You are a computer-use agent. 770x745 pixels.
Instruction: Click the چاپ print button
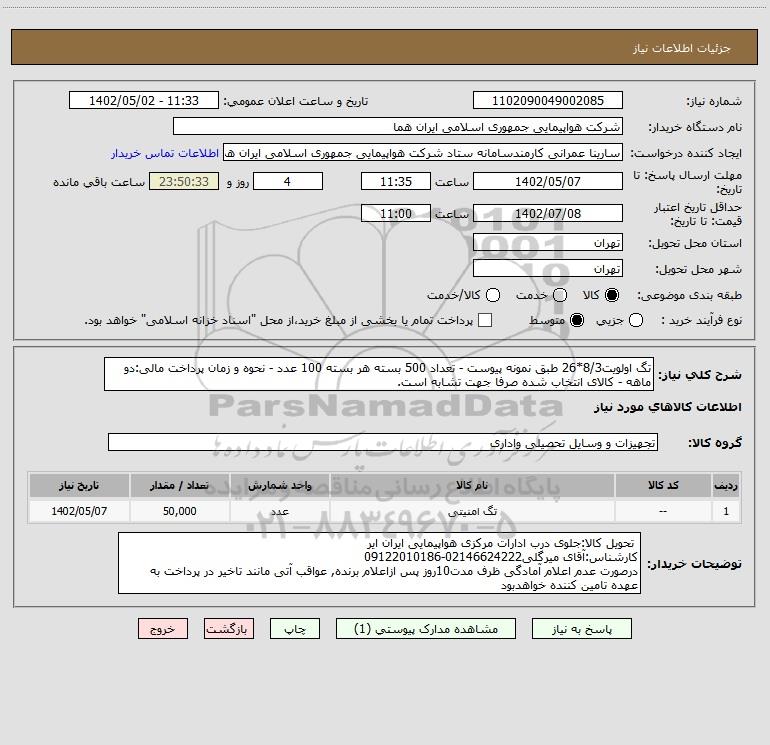pyautogui.click(x=295, y=629)
